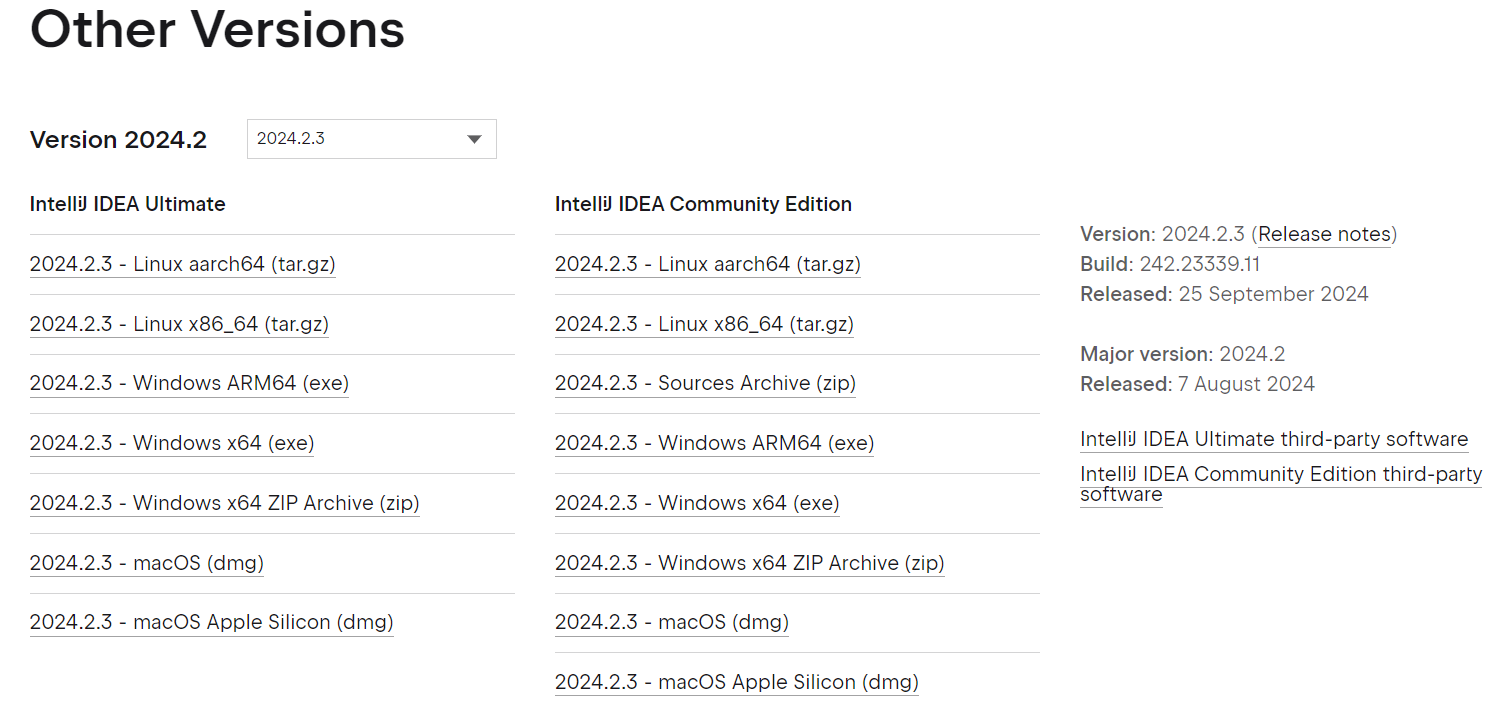Download Ultimate macOS dmg

point(146,563)
